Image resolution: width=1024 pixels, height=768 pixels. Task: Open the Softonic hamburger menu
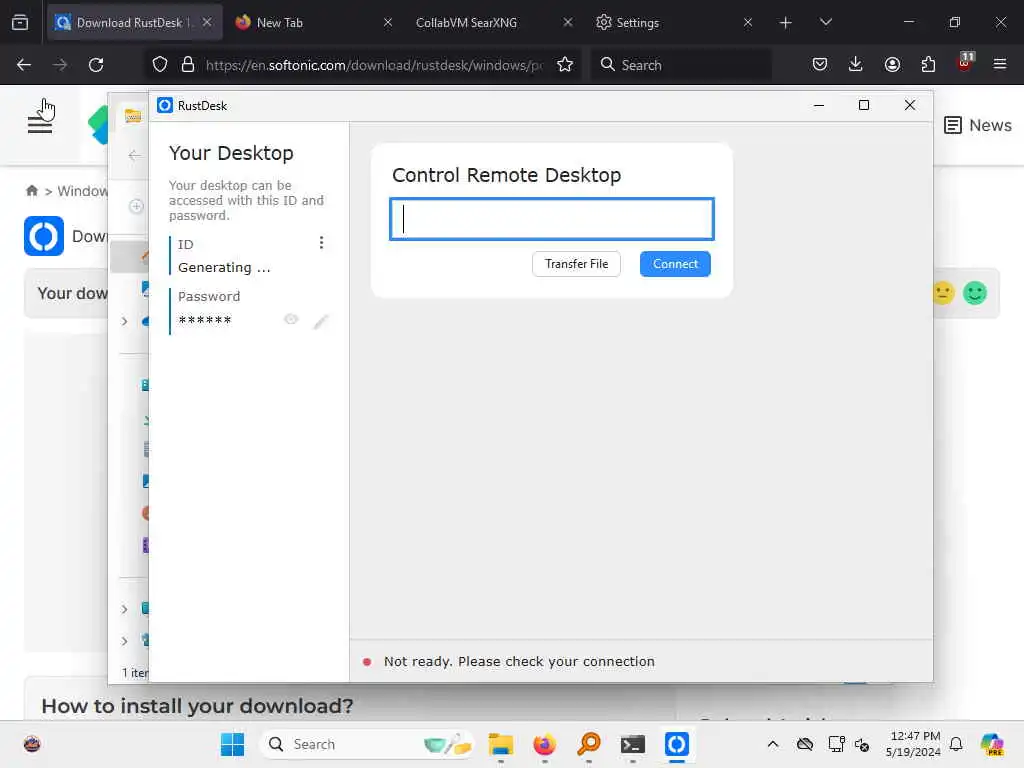tap(40, 124)
